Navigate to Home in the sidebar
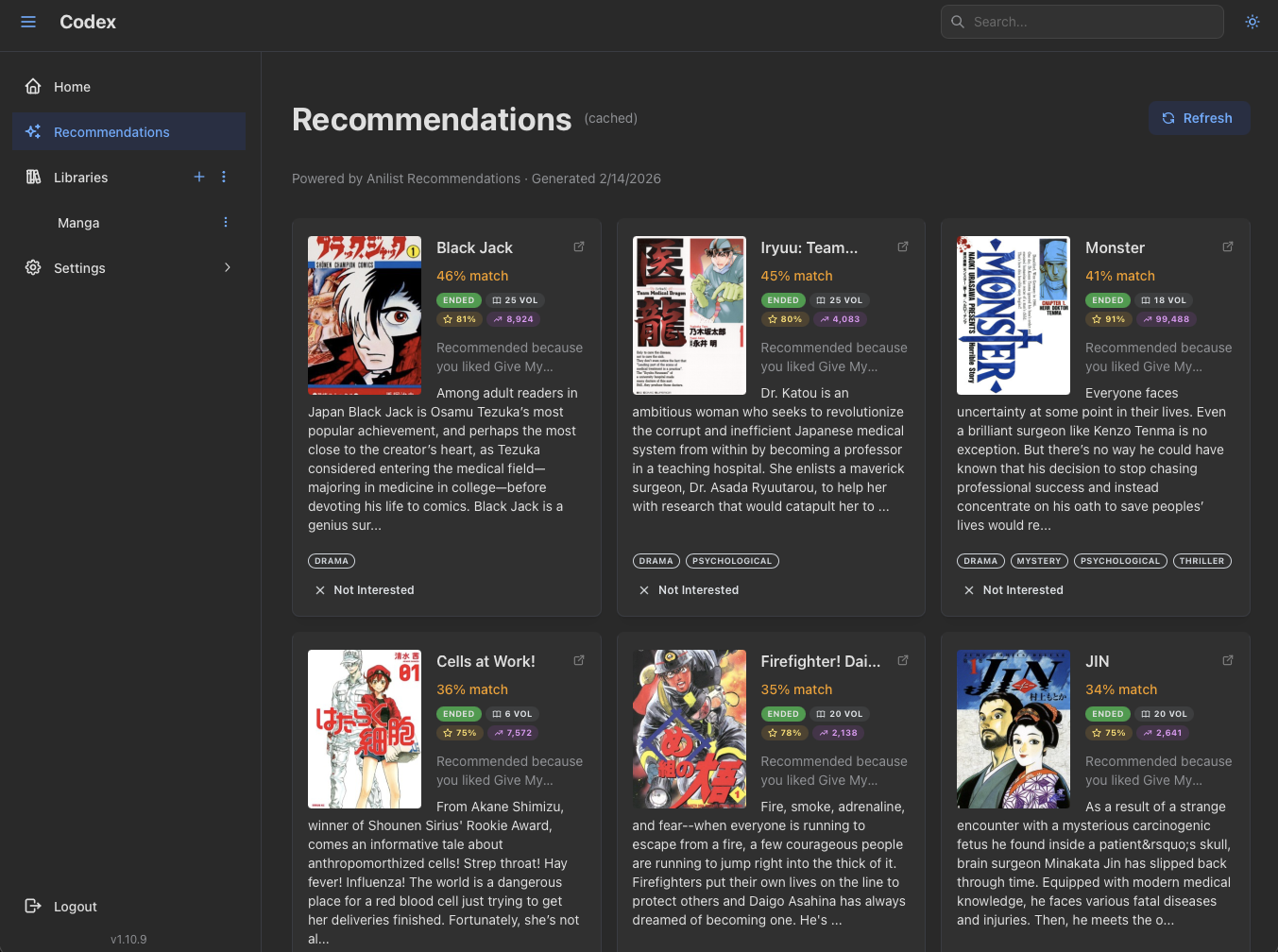Image resolution: width=1278 pixels, height=952 pixels. [x=72, y=86]
